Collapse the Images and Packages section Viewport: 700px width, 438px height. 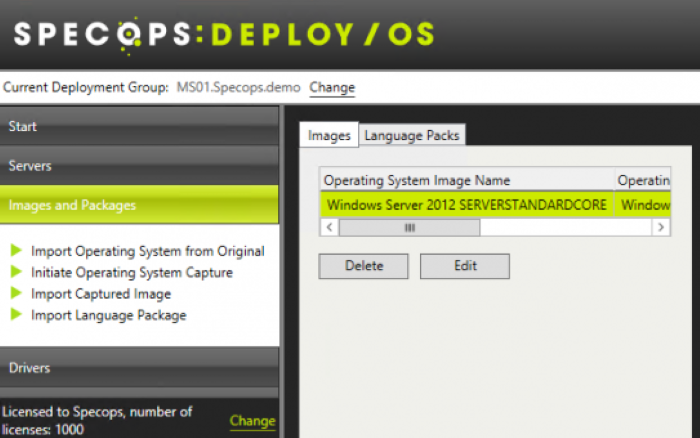[139, 205]
